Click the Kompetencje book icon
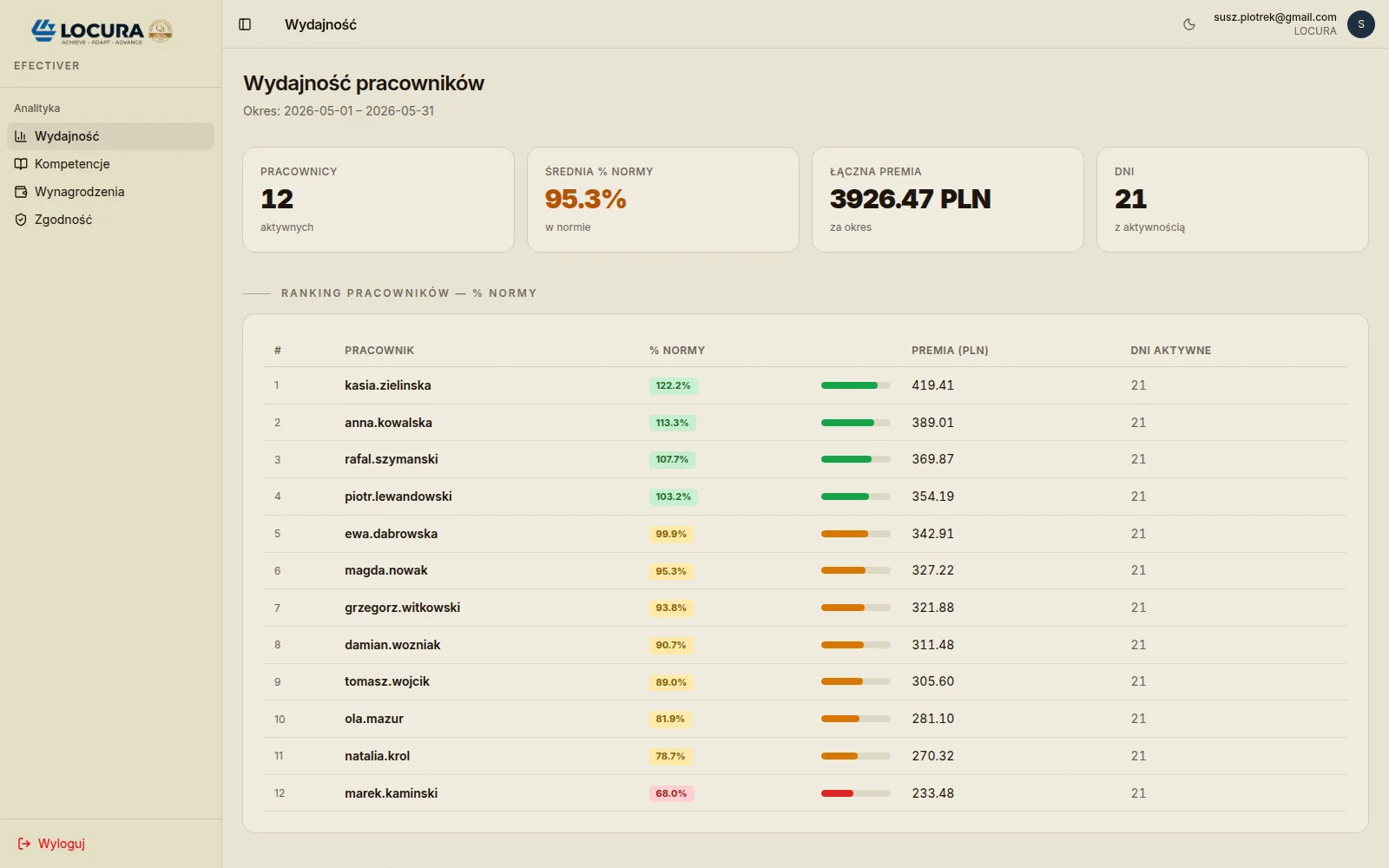 click(21, 164)
